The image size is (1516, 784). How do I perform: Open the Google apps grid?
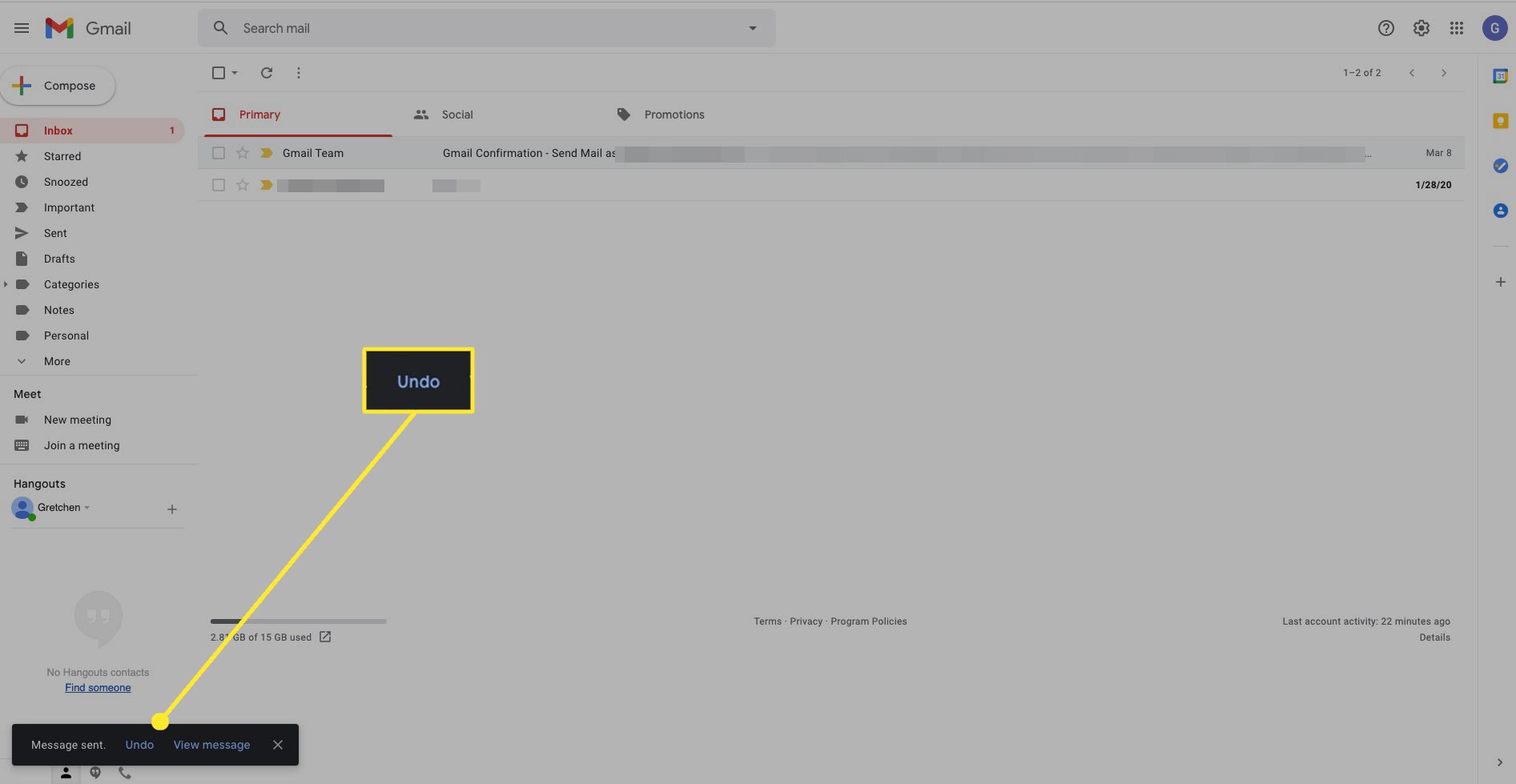pos(1456,28)
